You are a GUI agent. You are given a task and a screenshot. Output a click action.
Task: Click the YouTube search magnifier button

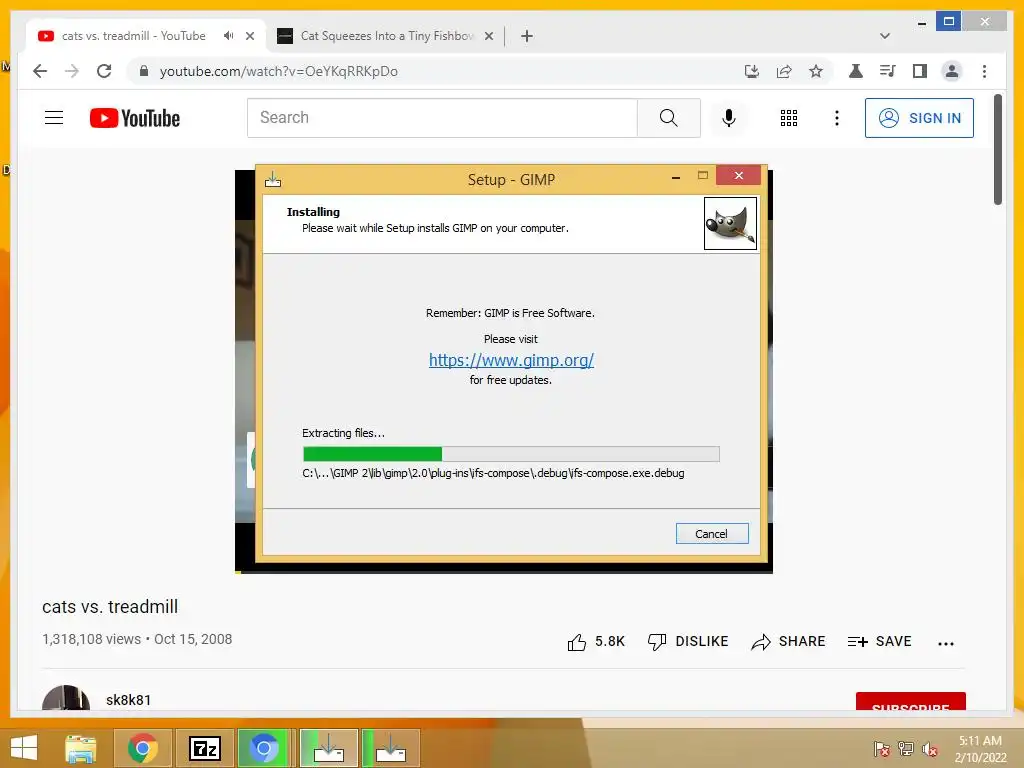(x=668, y=118)
